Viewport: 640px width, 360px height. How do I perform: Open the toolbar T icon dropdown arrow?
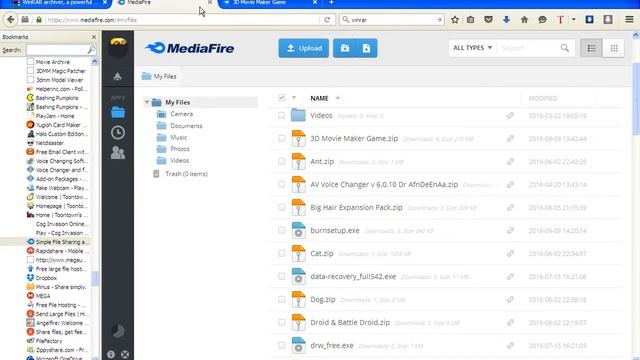(x=573, y=20)
